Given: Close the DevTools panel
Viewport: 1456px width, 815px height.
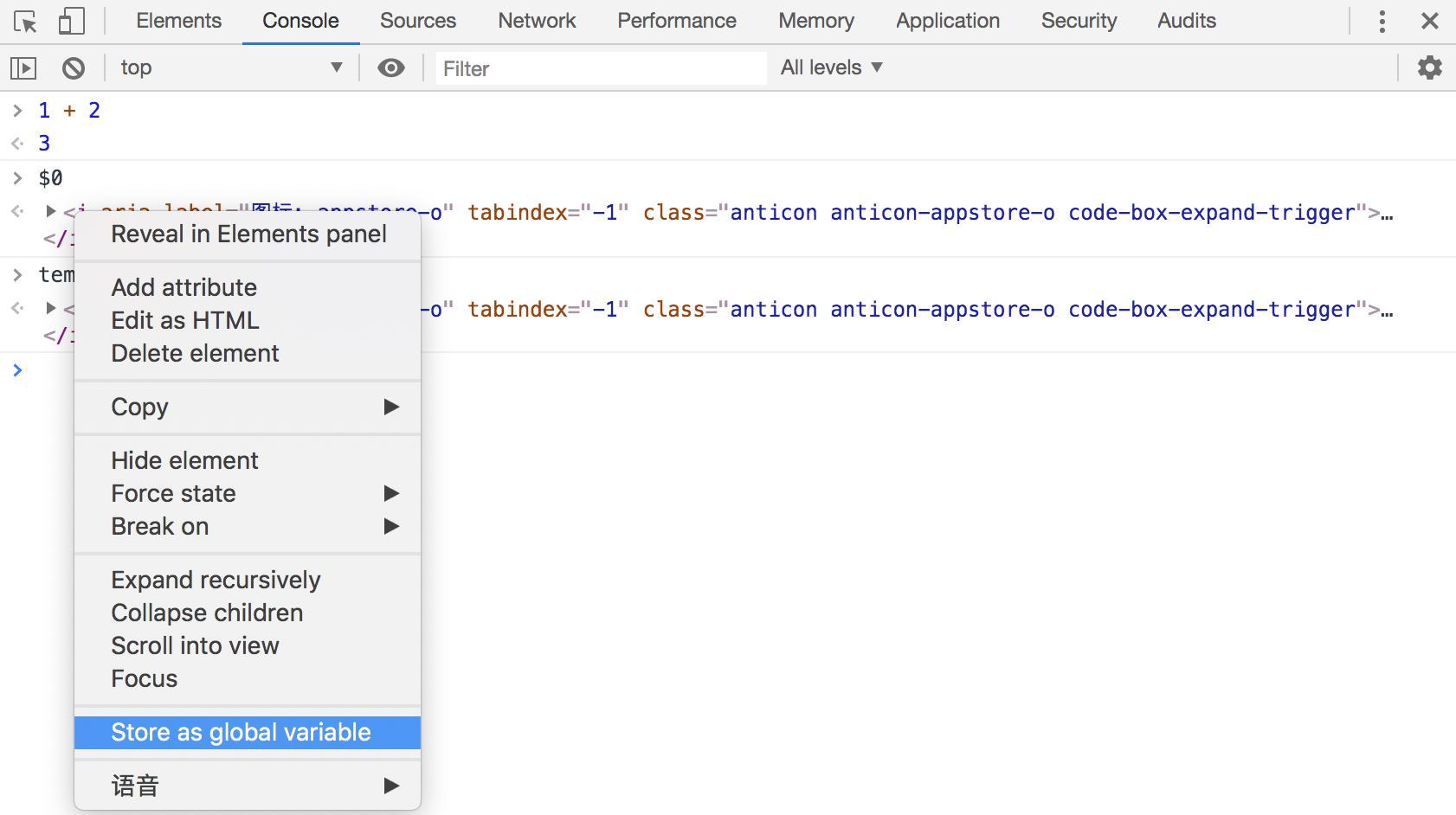Looking at the screenshot, I should point(1429,22).
